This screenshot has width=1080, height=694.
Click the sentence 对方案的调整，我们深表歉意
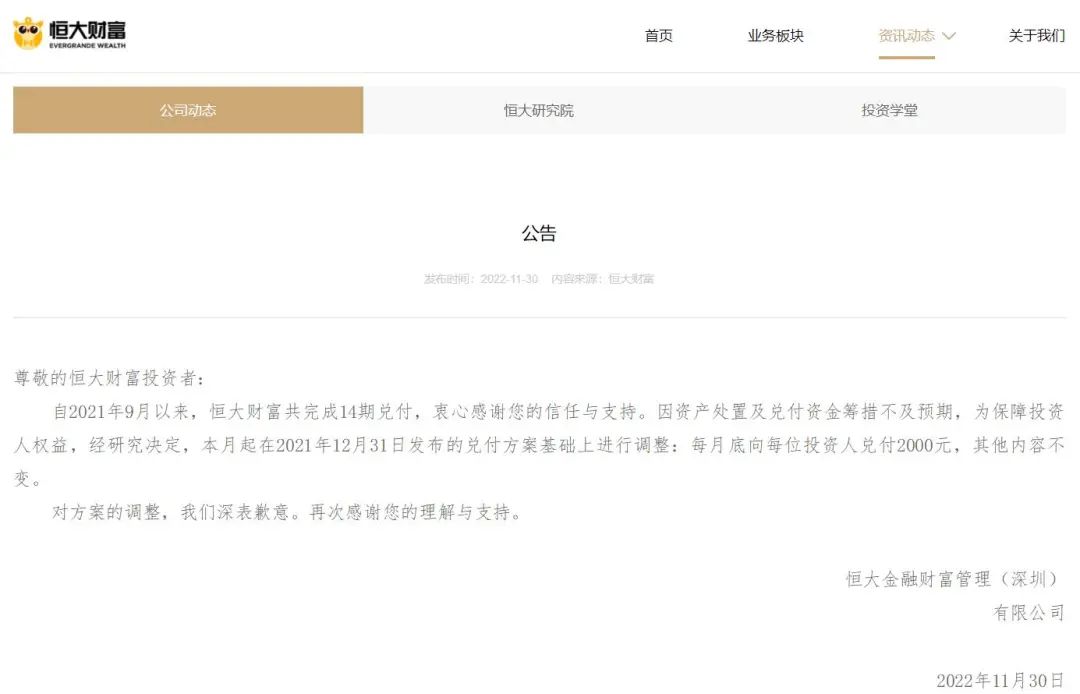pyautogui.click(x=171, y=512)
